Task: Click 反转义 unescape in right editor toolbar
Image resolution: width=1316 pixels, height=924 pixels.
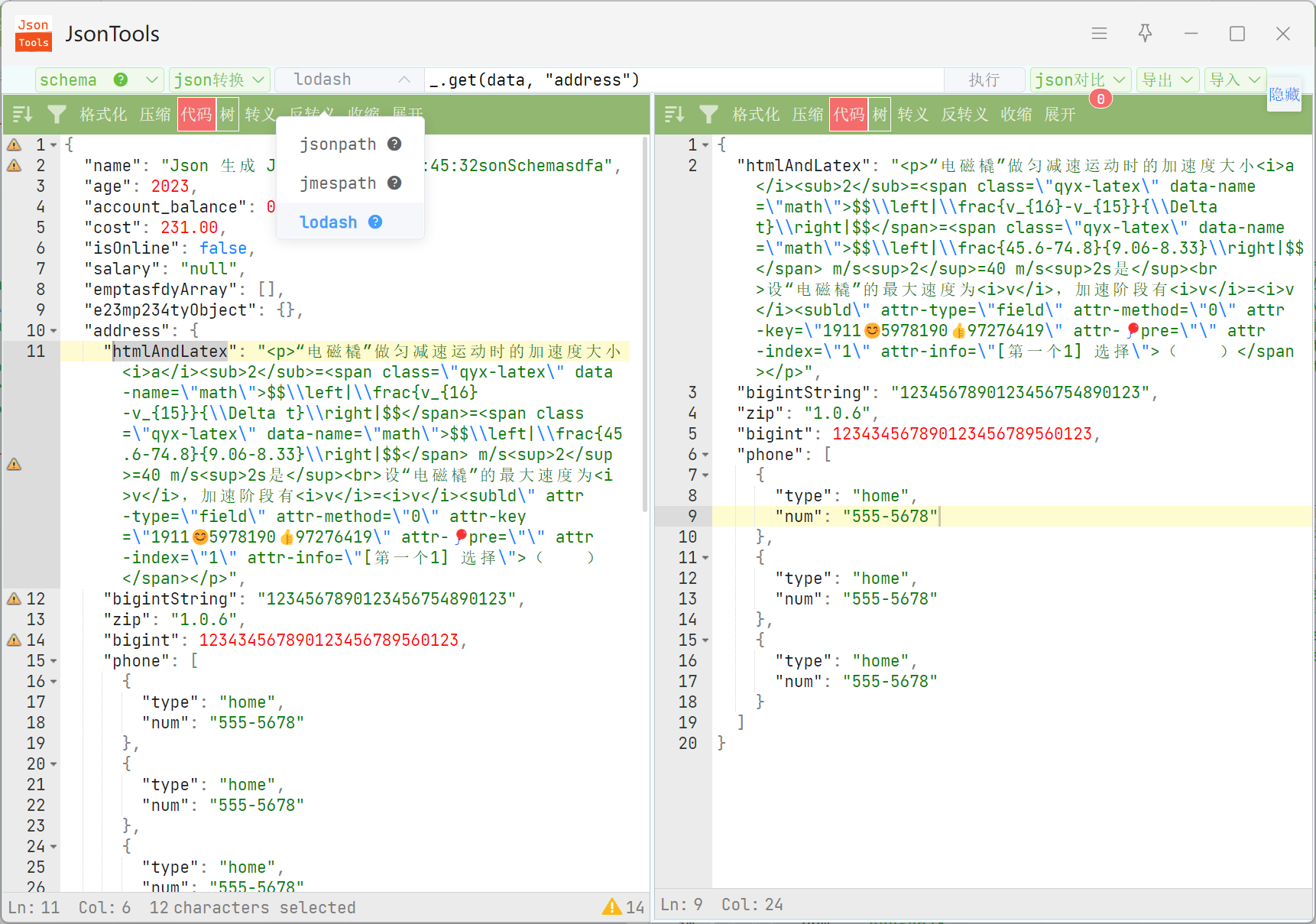Action: click(964, 115)
